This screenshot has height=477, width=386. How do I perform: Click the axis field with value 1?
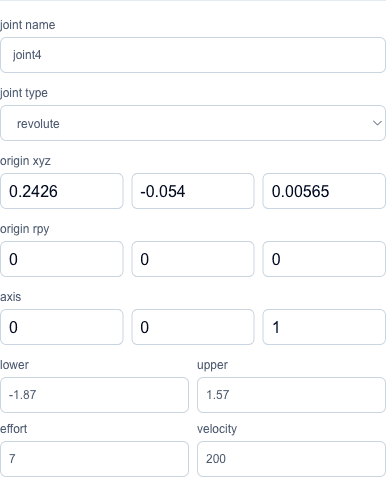pyautogui.click(x=324, y=327)
